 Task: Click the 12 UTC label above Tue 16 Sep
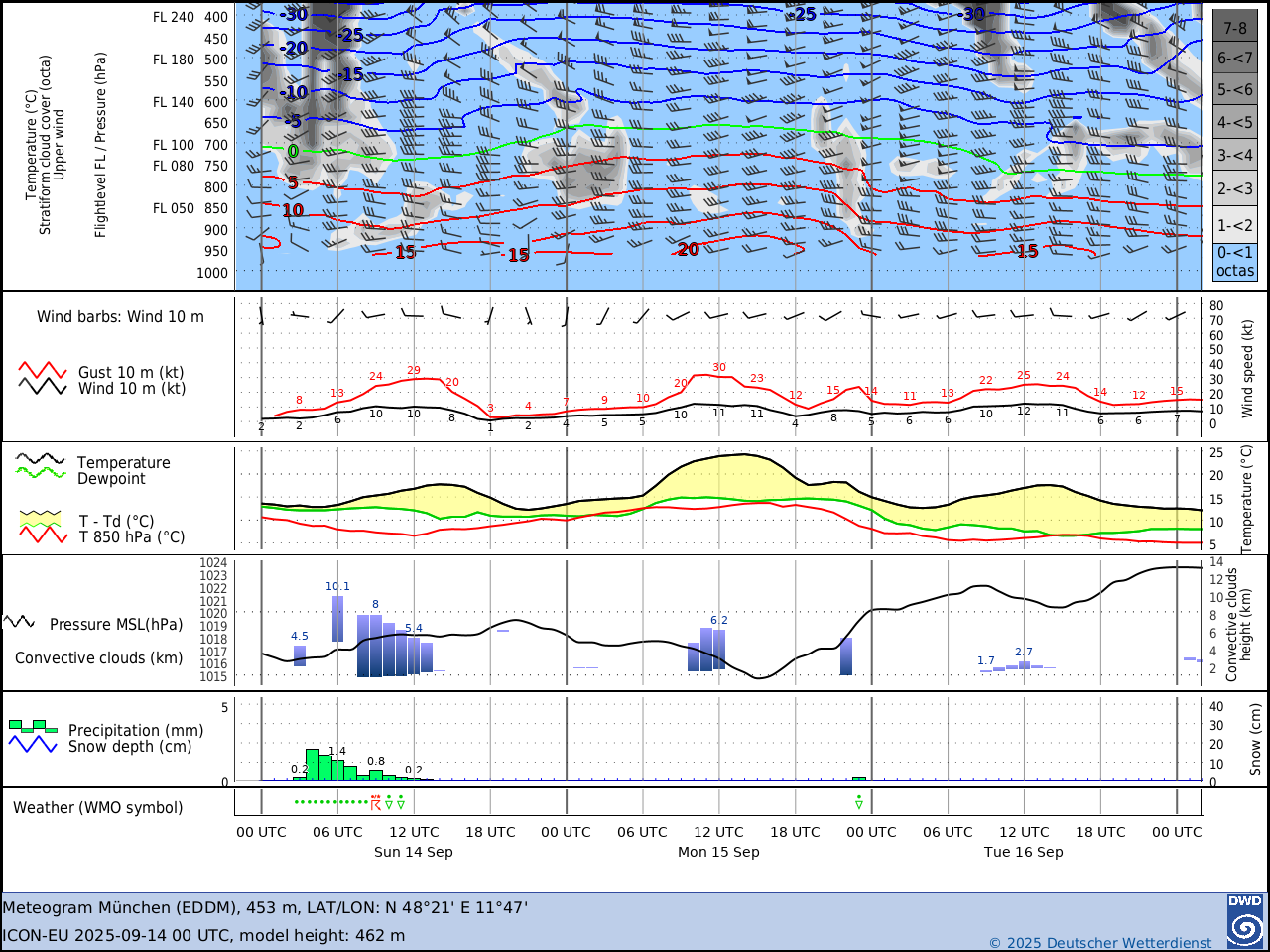point(1024,832)
